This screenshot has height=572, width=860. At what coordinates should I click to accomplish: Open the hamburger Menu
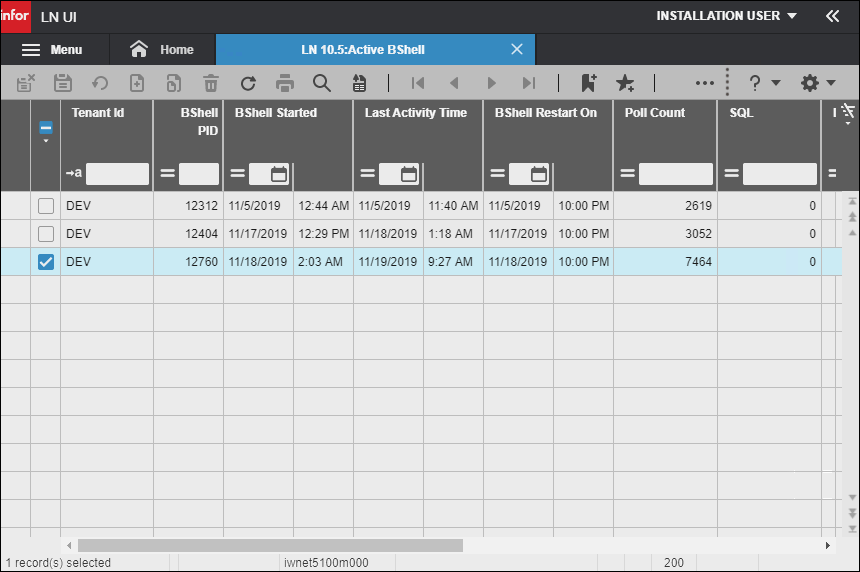[x=52, y=49]
